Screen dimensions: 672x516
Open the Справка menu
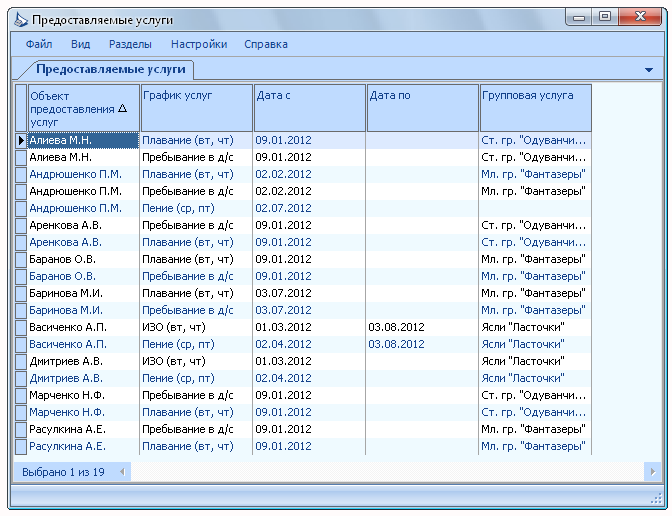[266, 44]
